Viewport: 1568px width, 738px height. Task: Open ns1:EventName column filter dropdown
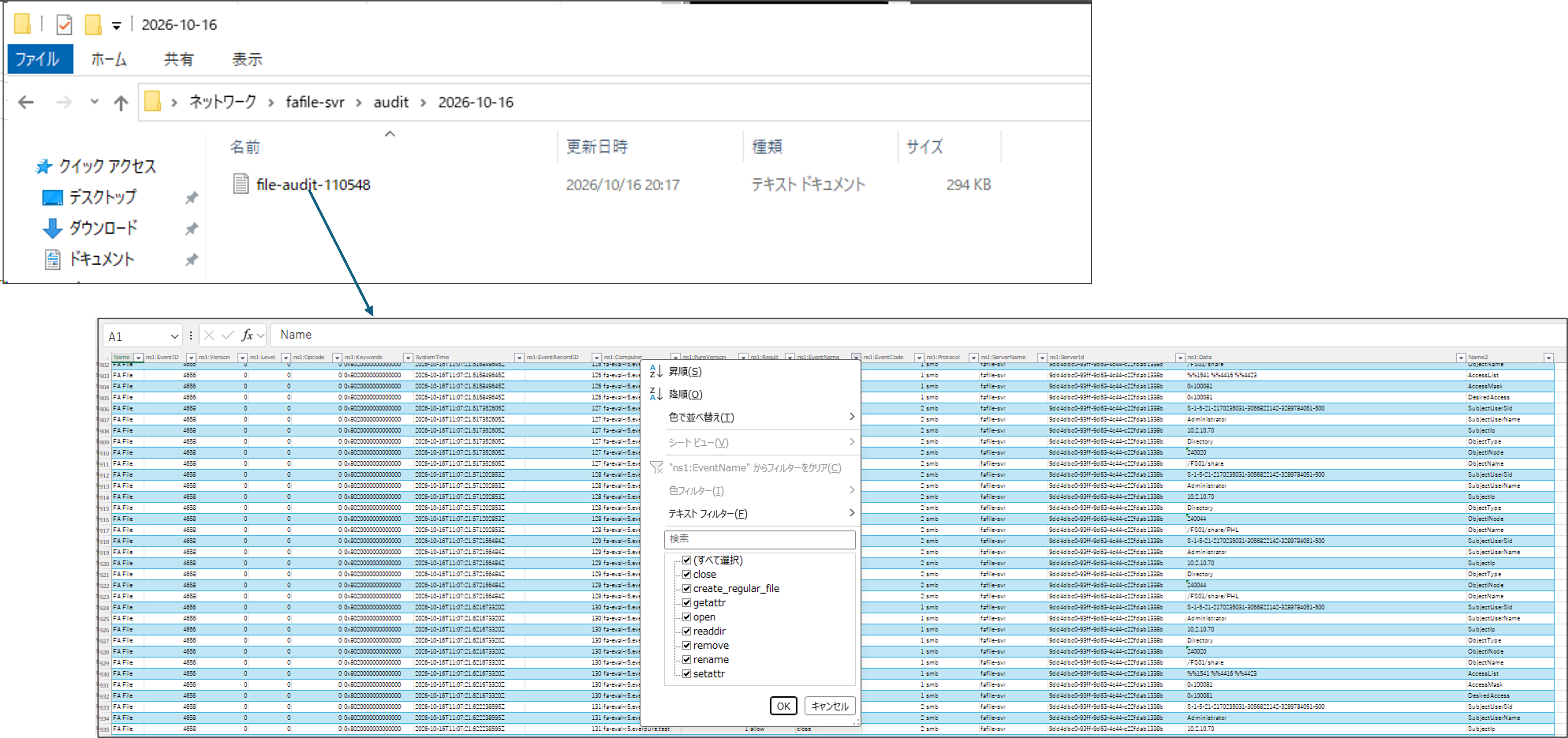coord(855,358)
